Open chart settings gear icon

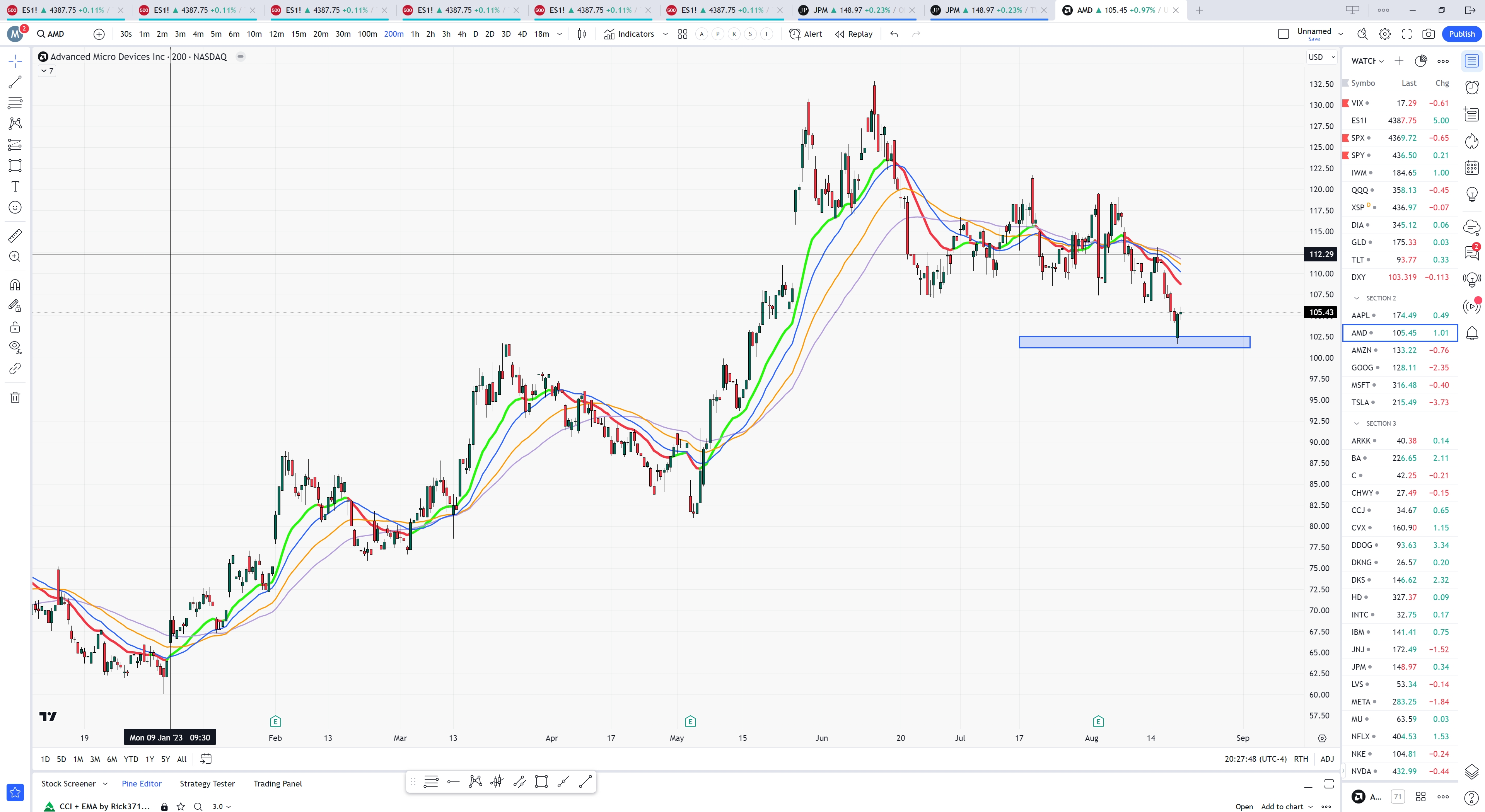(1385, 34)
